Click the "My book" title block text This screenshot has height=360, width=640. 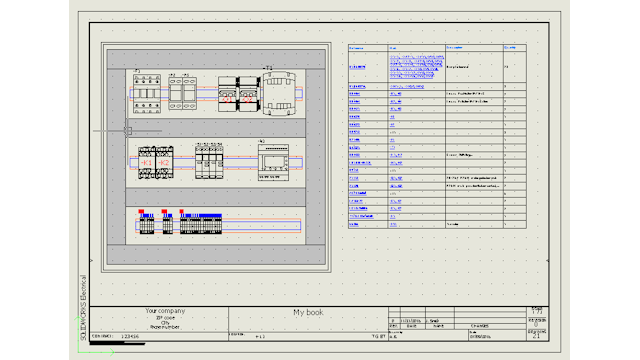(308, 312)
